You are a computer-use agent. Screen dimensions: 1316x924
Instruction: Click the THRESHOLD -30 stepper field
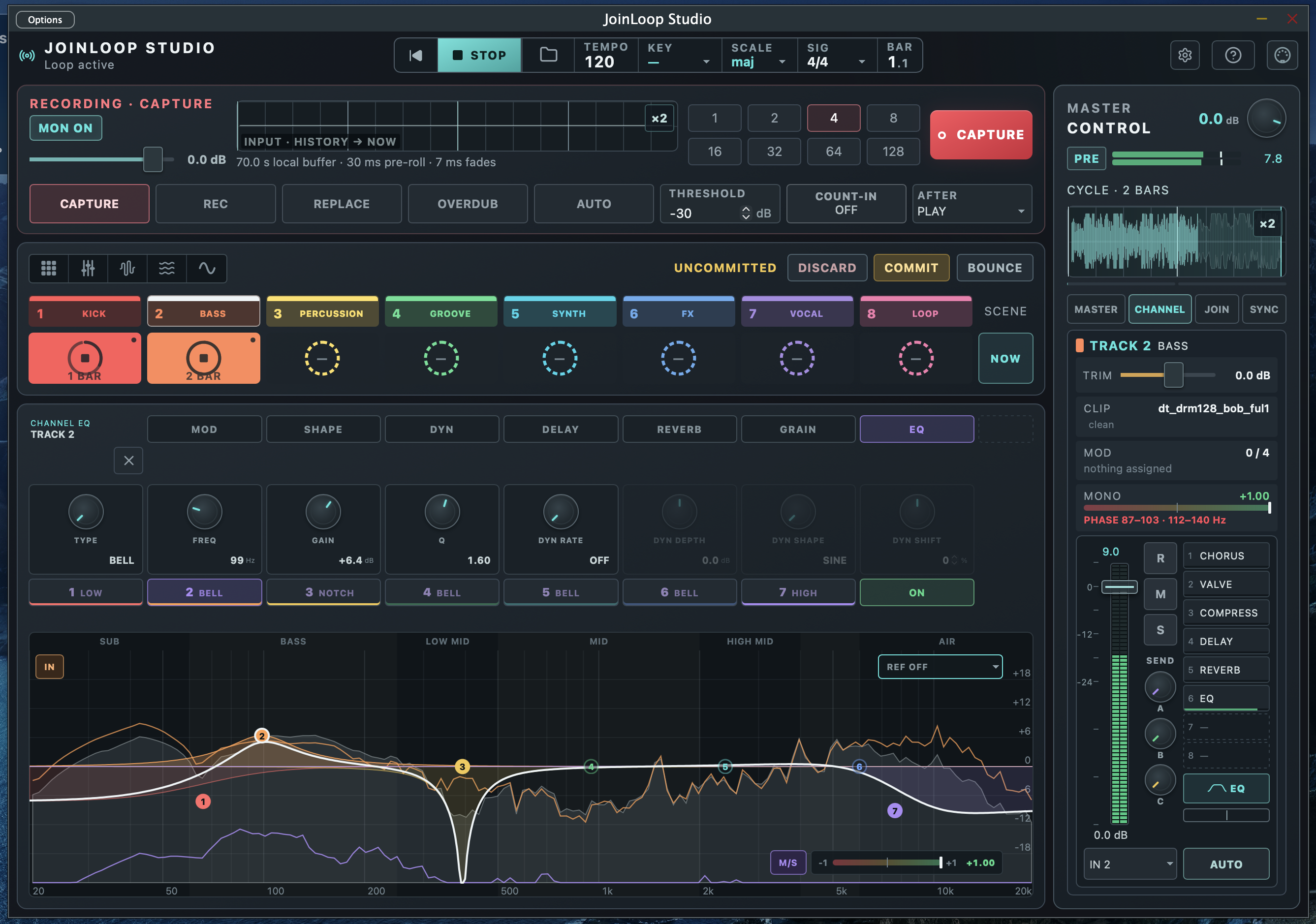tap(720, 203)
